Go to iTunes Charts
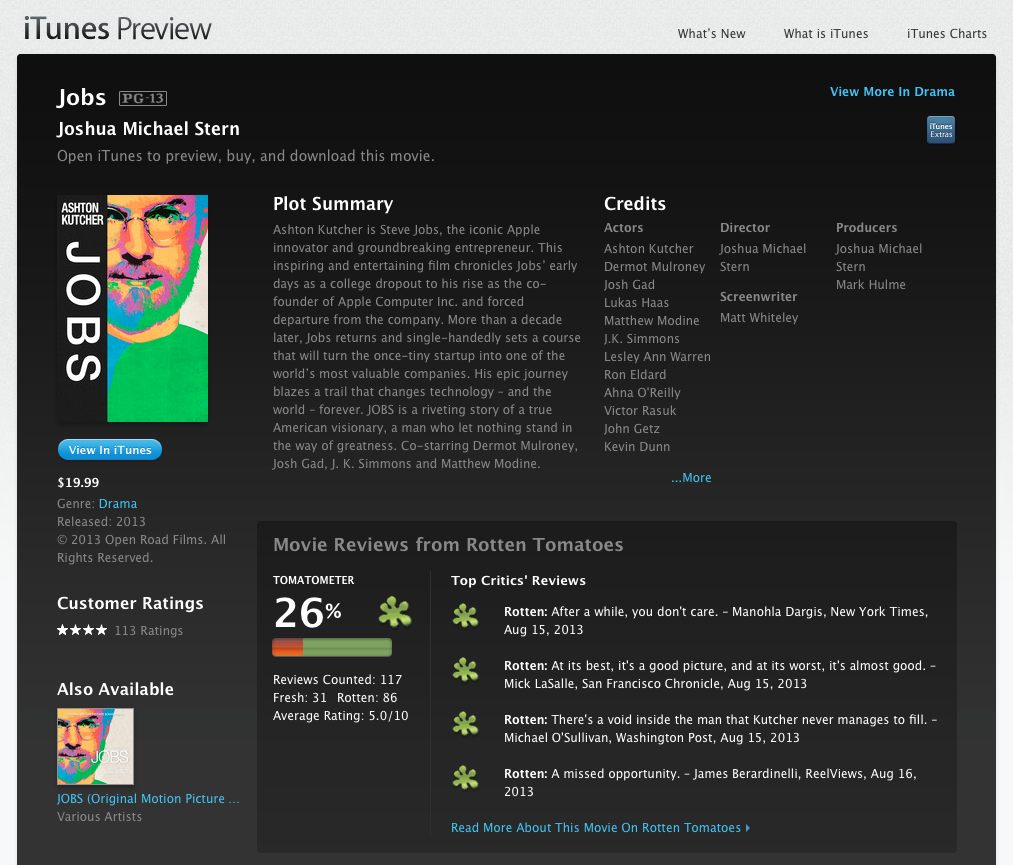 946,34
